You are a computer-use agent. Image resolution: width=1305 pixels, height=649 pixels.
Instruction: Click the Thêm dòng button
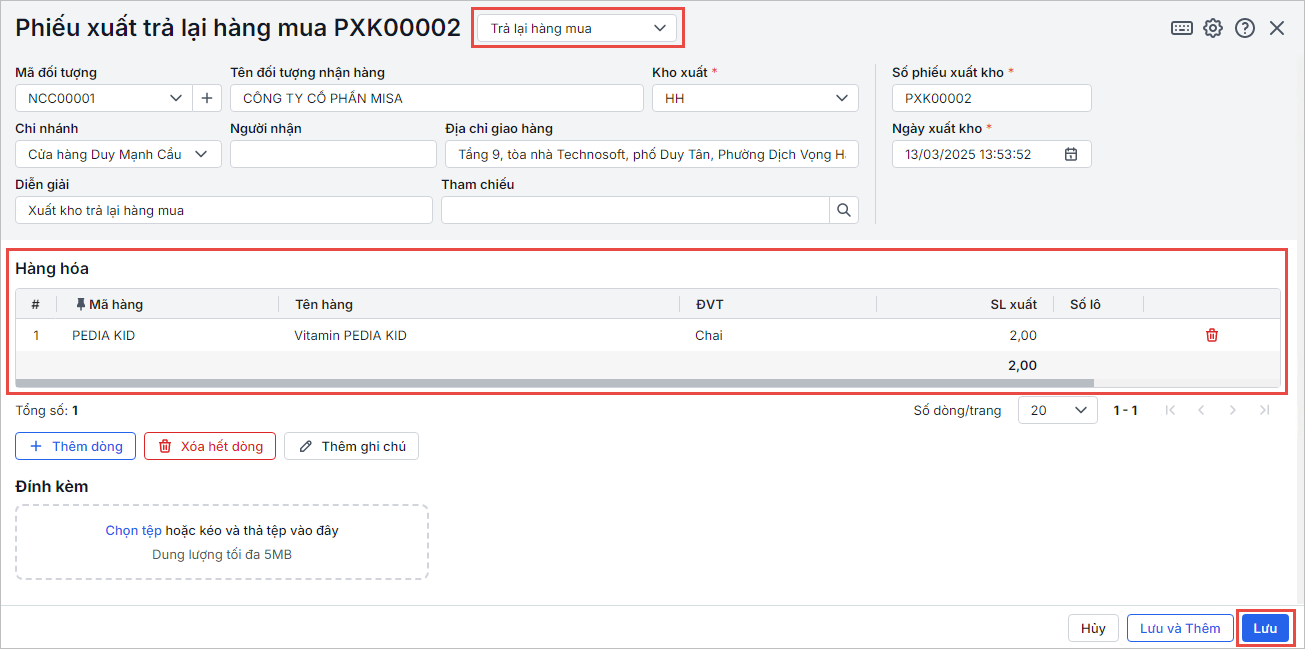point(76,446)
